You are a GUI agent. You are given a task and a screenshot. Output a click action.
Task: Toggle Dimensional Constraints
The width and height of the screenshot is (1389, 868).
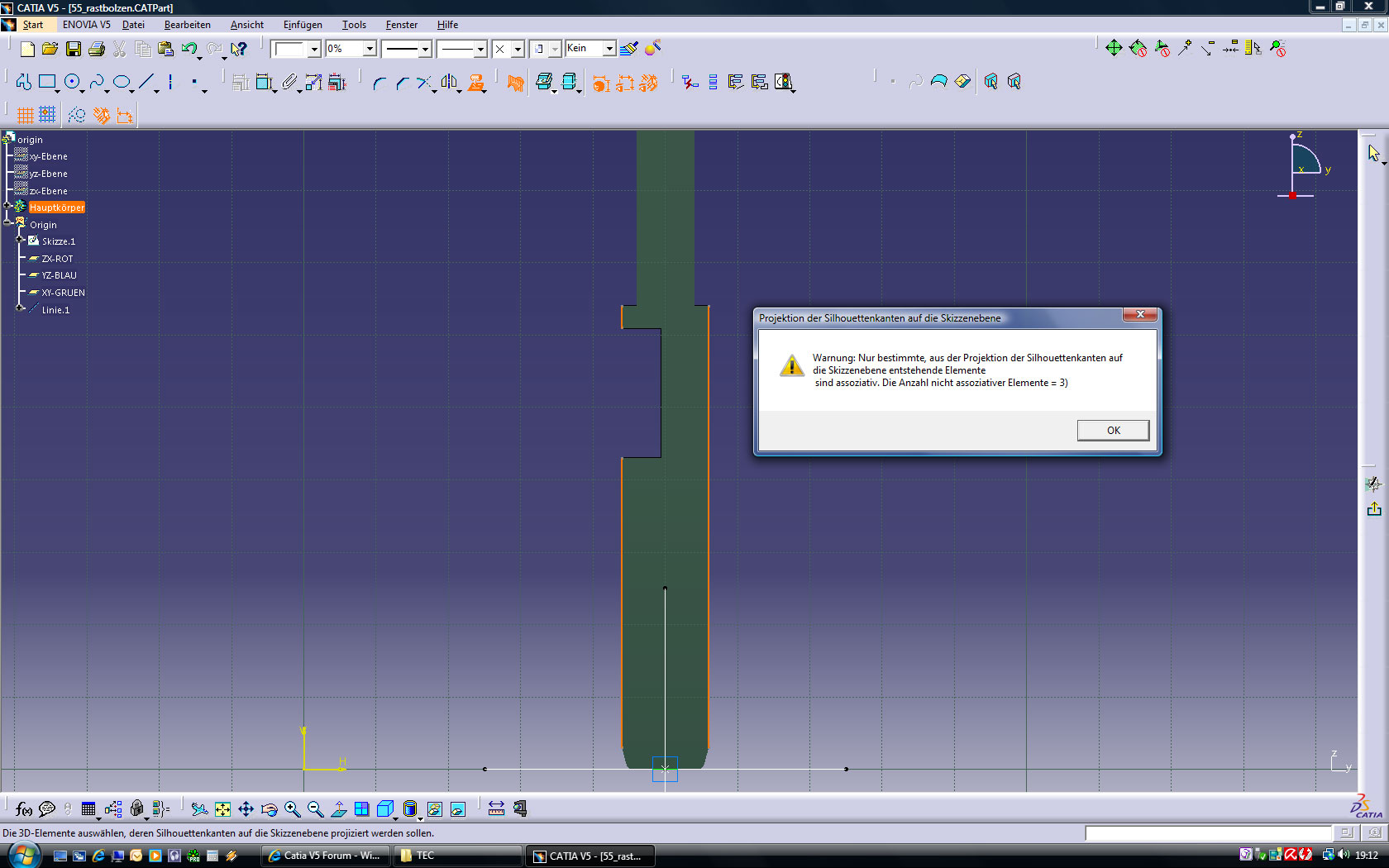pos(125,115)
